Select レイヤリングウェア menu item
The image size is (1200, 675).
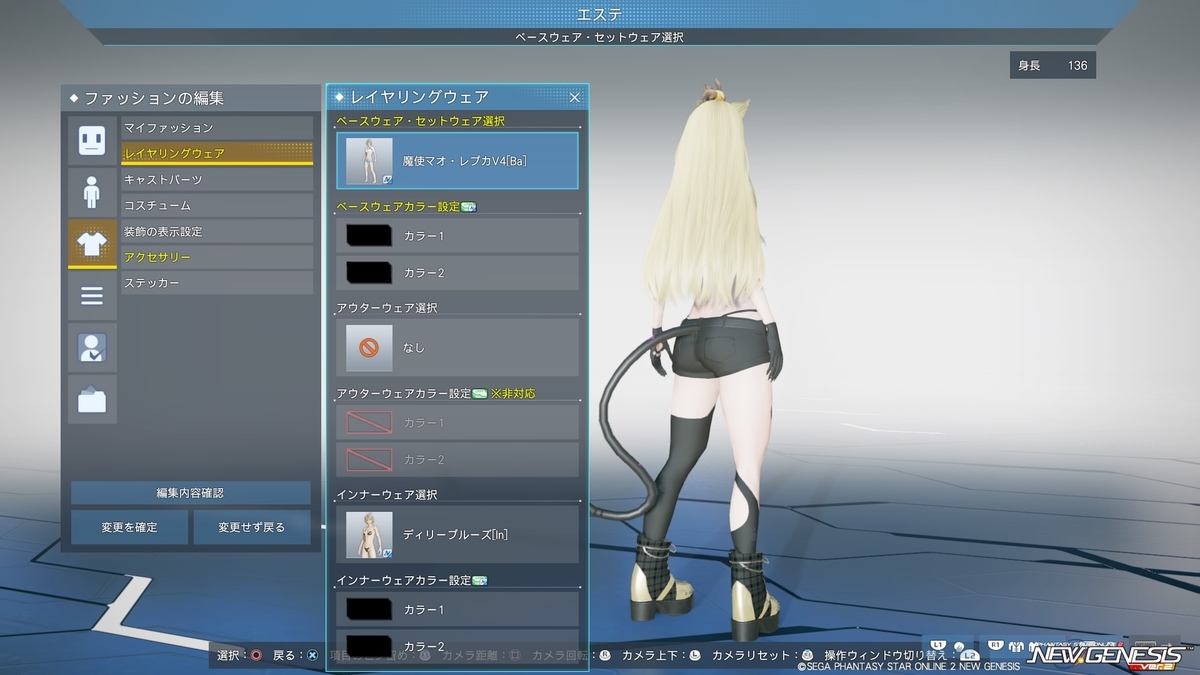point(217,154)
